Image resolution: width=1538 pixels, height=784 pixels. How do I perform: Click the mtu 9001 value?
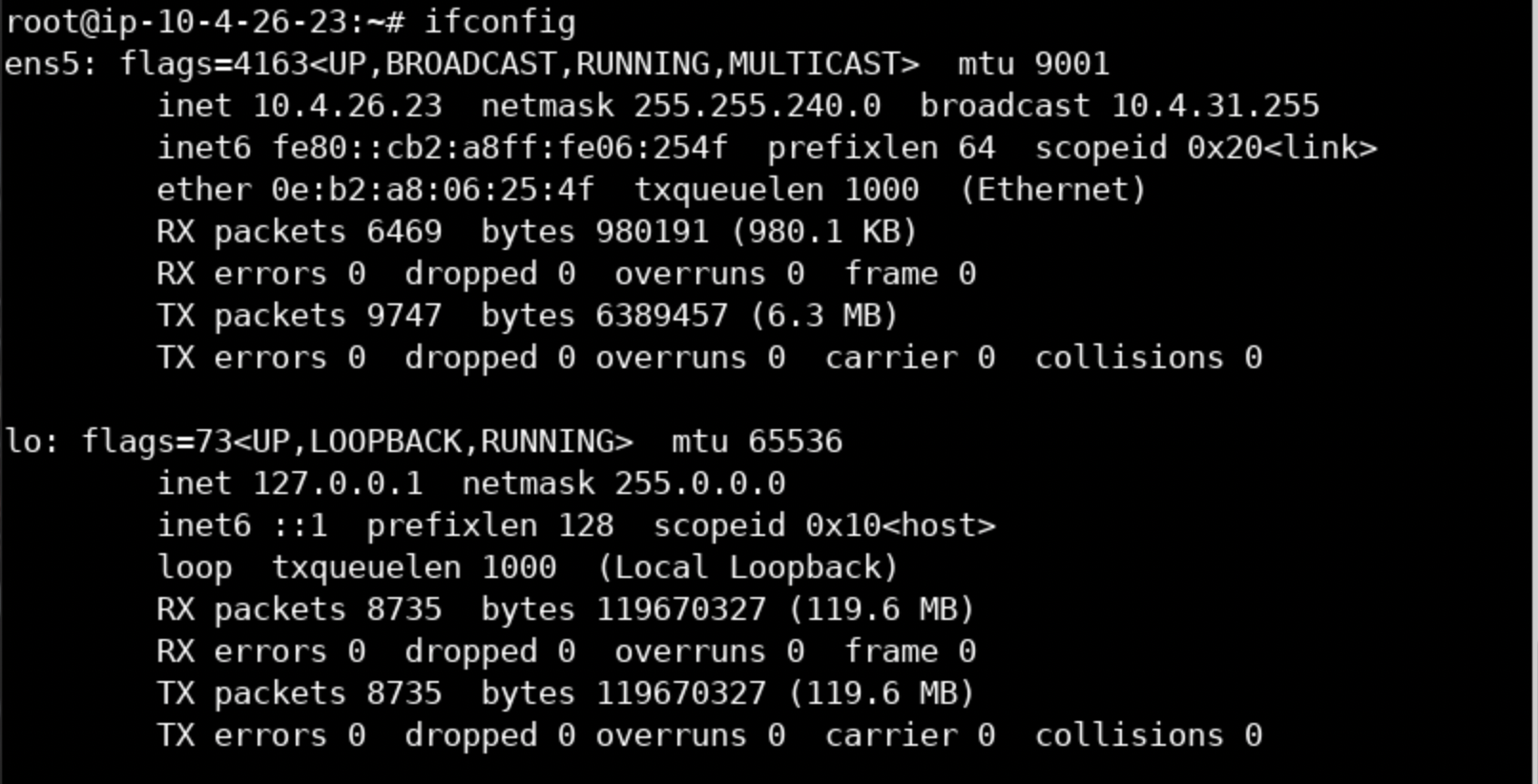(x=1072, y=64)
